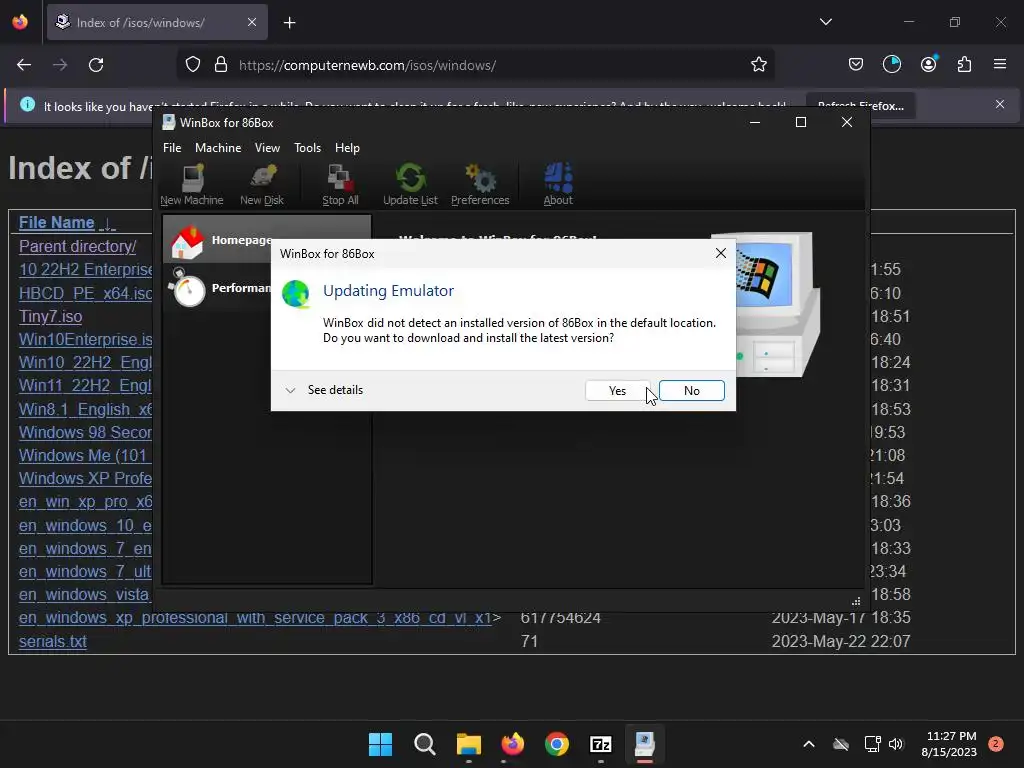
Task: Click the site padlock icon
Action: (x=221, y=65)
